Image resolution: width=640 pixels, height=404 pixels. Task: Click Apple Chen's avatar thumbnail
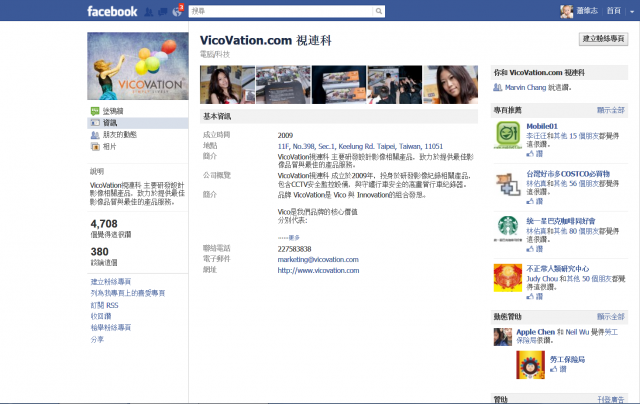coord(503,337)
